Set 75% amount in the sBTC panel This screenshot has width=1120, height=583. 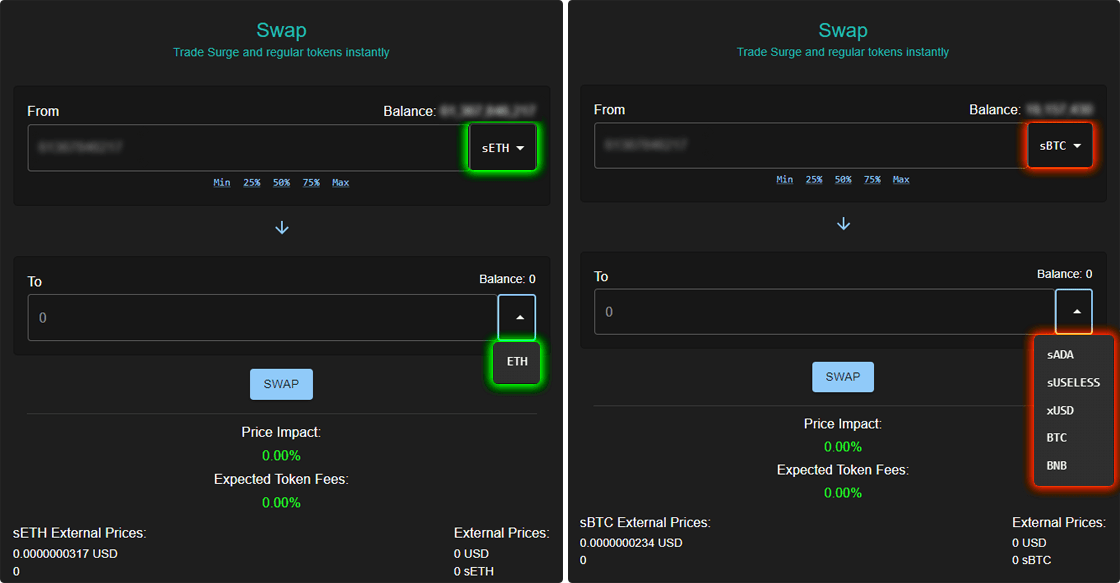tap(872, 180)
